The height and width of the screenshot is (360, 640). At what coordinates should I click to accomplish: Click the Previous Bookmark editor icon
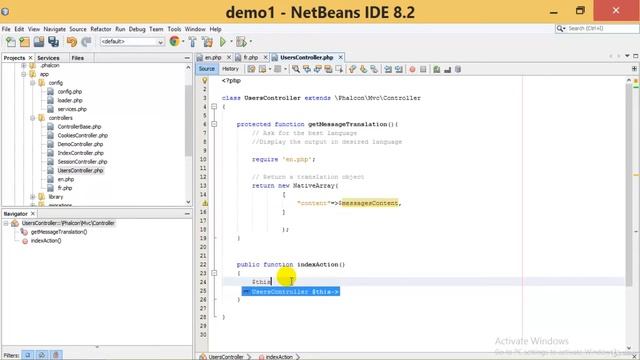353,69
